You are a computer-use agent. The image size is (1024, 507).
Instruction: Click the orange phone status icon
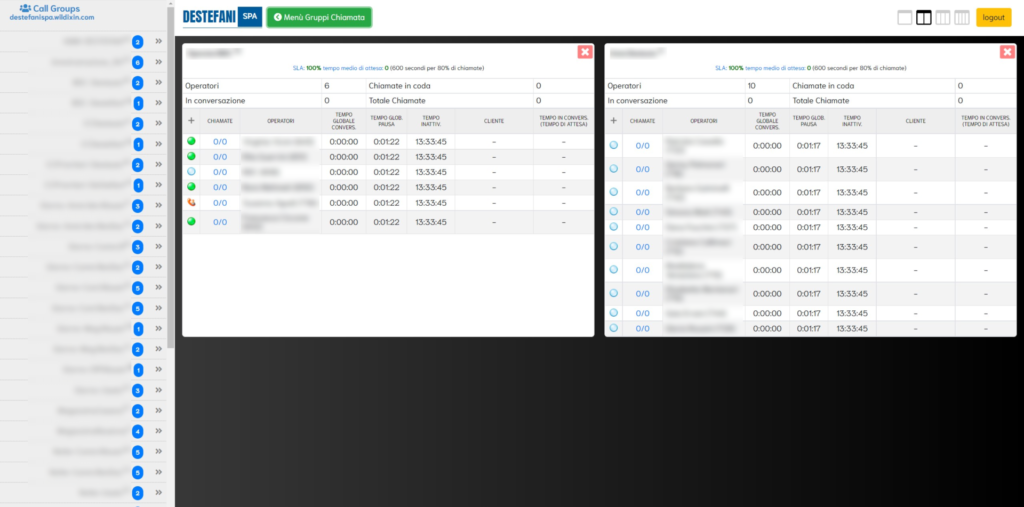click(191, 202)
